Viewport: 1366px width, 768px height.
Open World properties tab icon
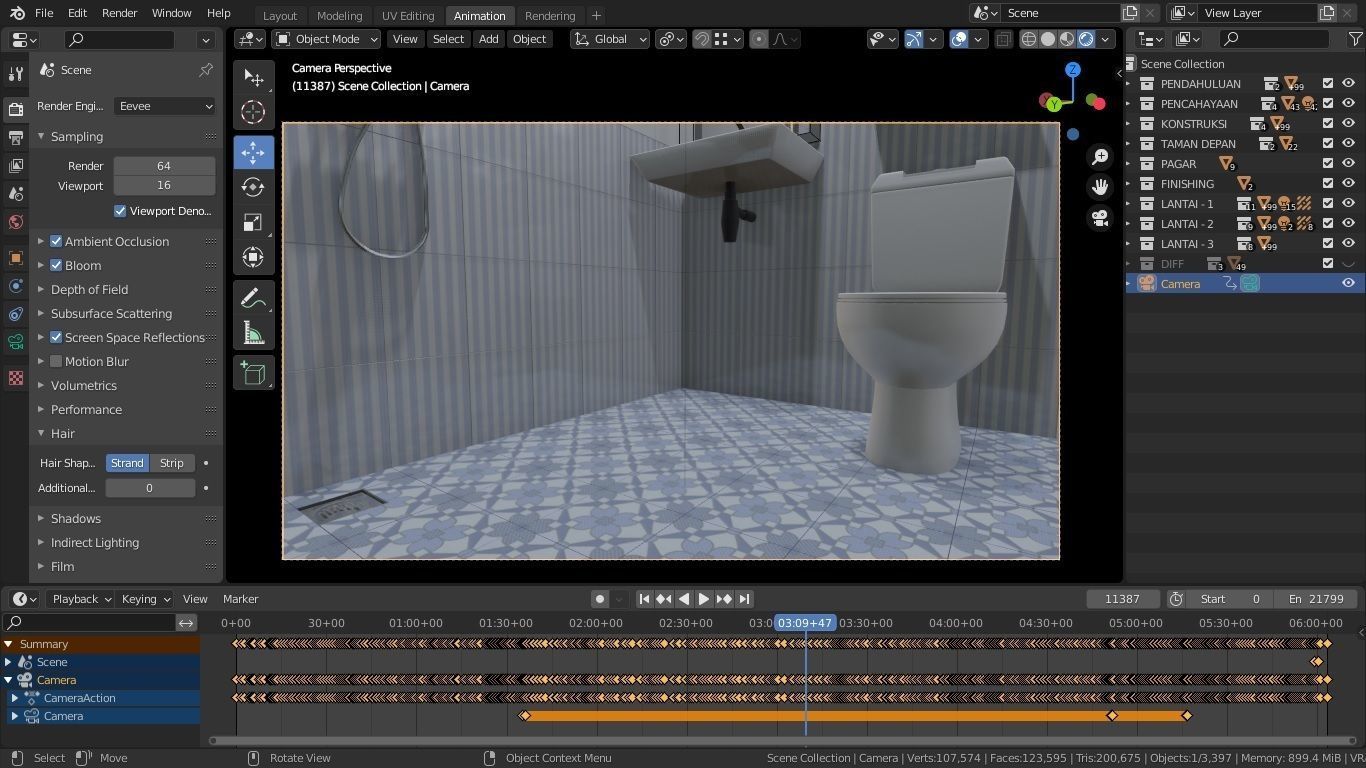[x=15, y=221]
